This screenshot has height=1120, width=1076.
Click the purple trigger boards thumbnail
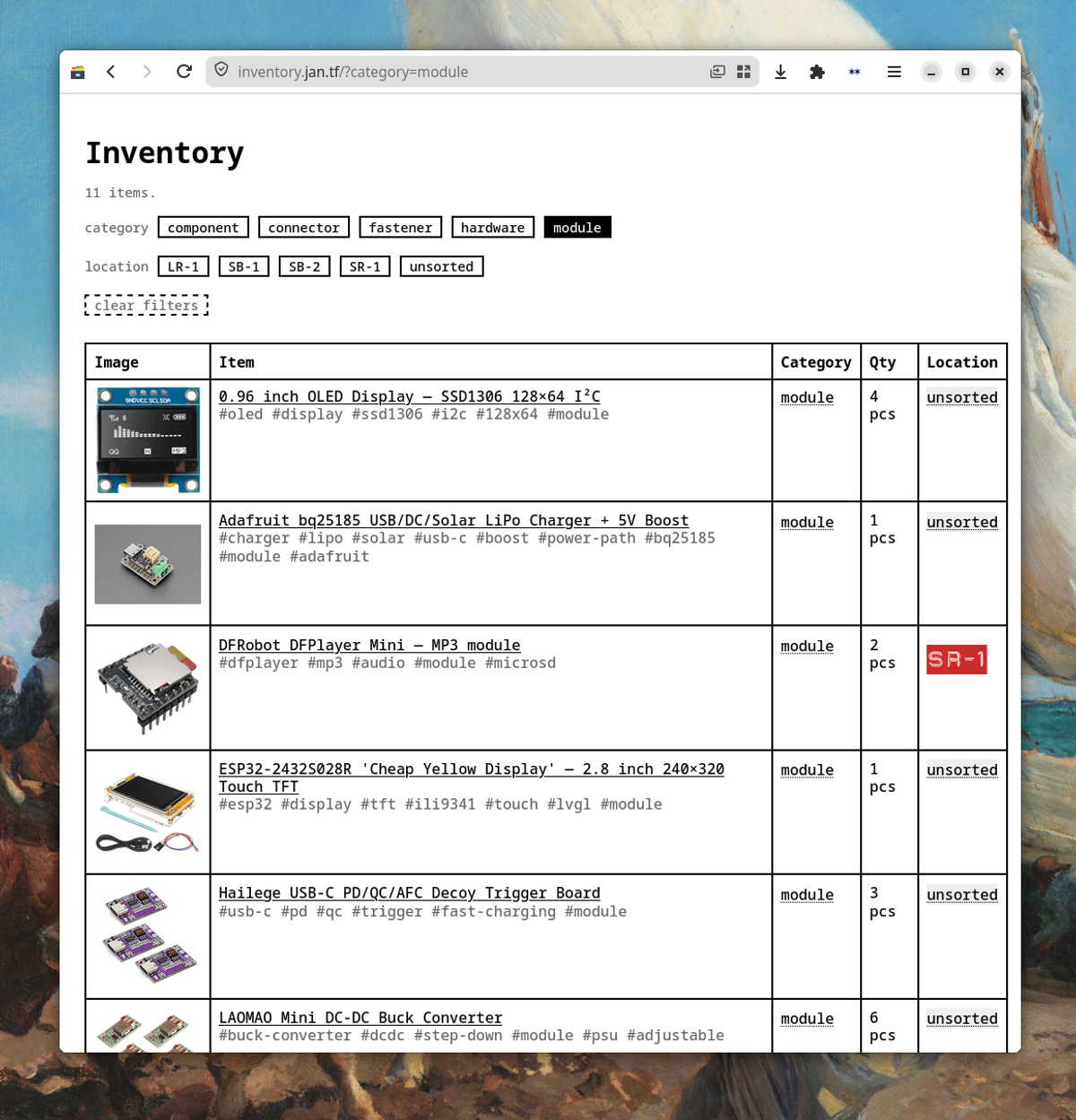pyautogui.click(x=148, y=936)
